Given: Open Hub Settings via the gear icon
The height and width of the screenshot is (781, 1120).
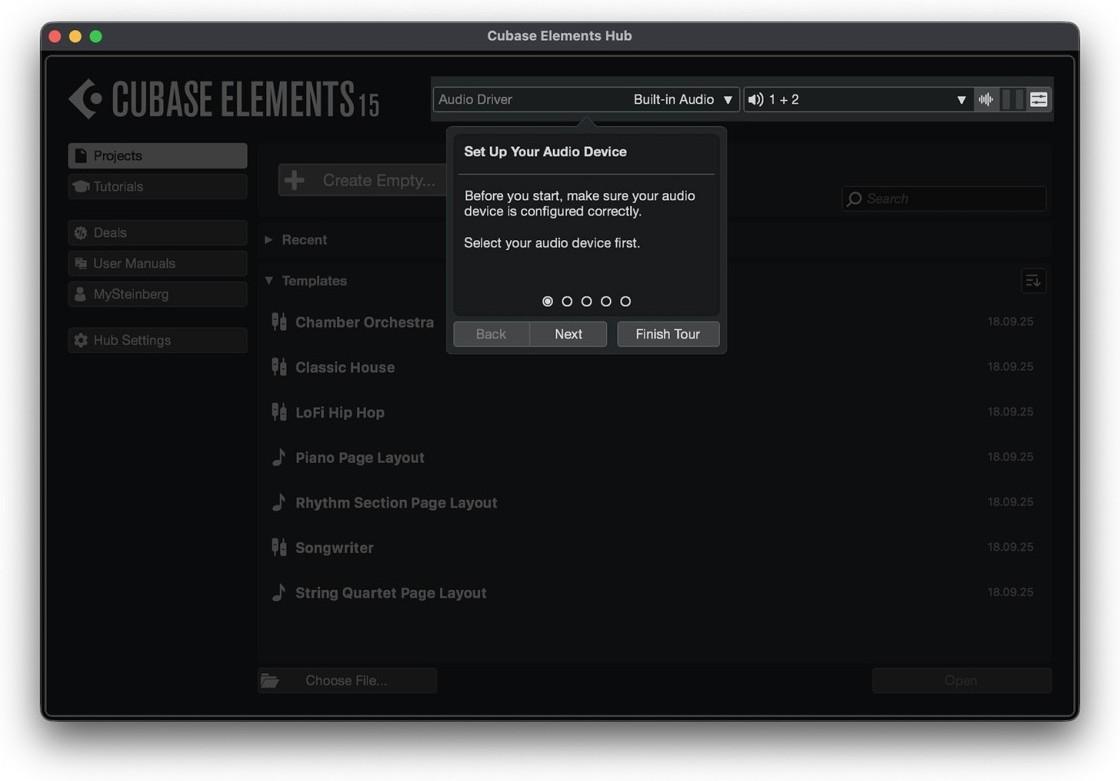Looking at the screenshot, I should [x=80, y=340].
